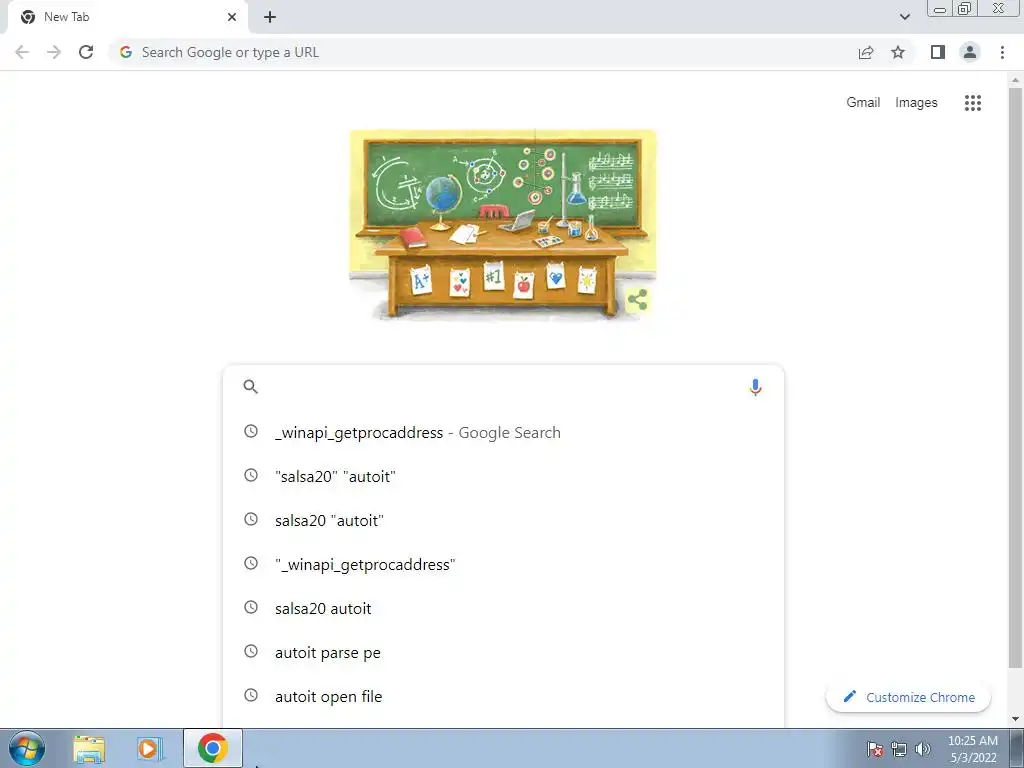
Task: Open the network icon in system tray
Action: click(x=899, y=749)
